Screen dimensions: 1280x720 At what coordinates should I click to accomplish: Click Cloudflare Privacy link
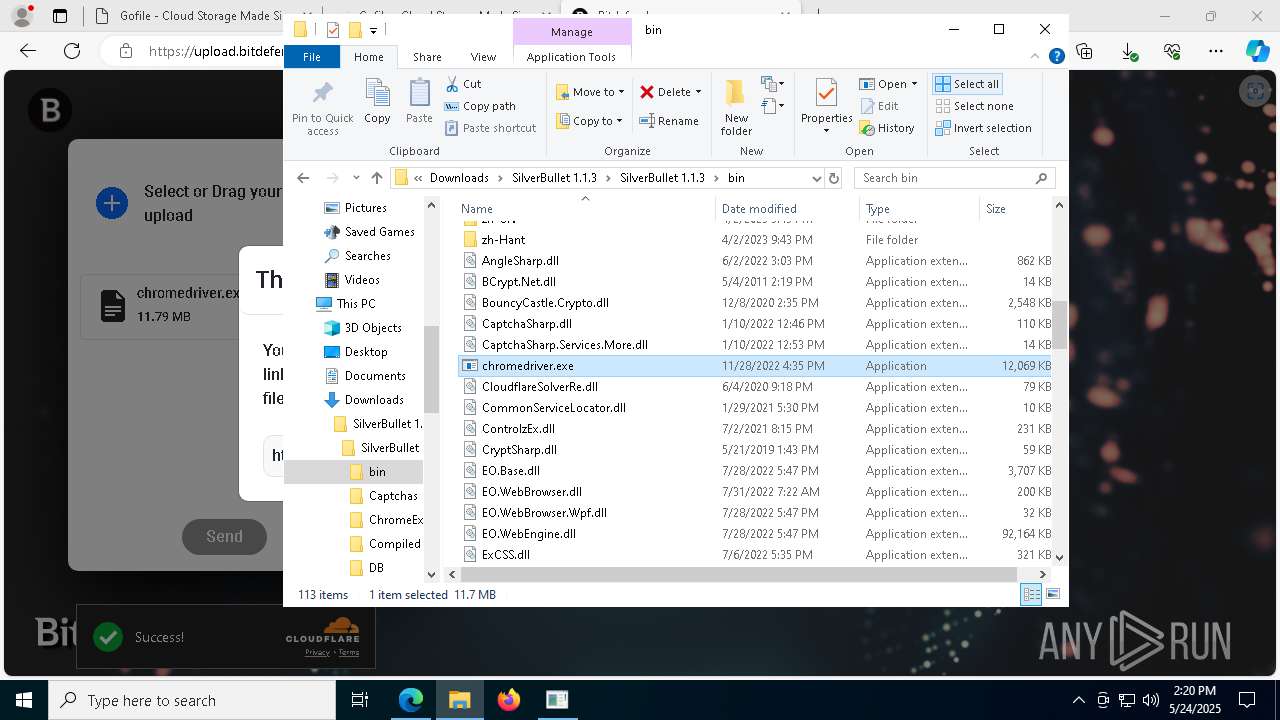(x=317, y=652)
